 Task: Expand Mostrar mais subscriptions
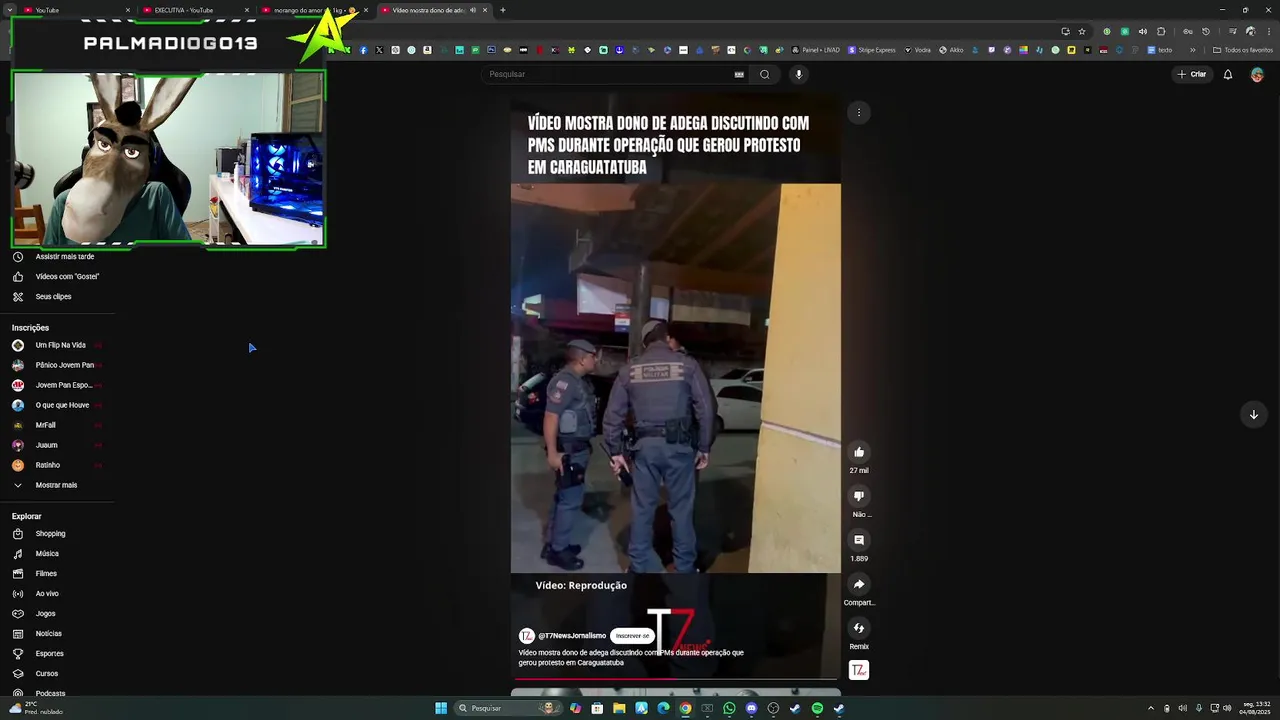point(57,485)
